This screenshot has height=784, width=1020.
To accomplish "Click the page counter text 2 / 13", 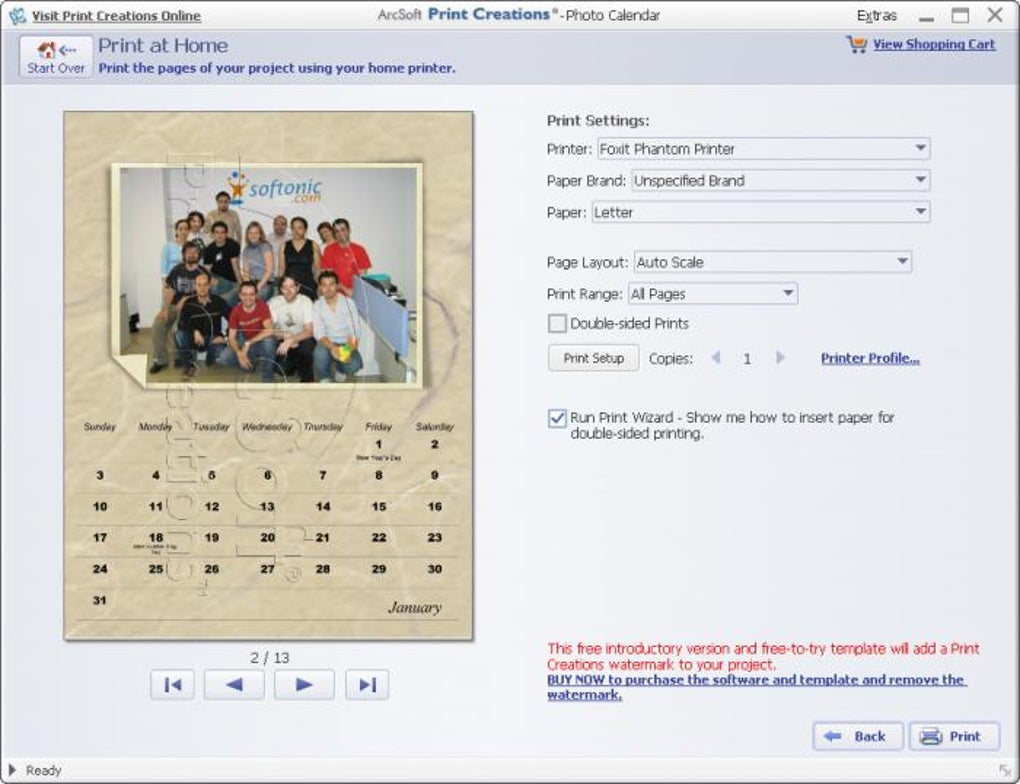I will pyautogui.click(x=269, y=658).
